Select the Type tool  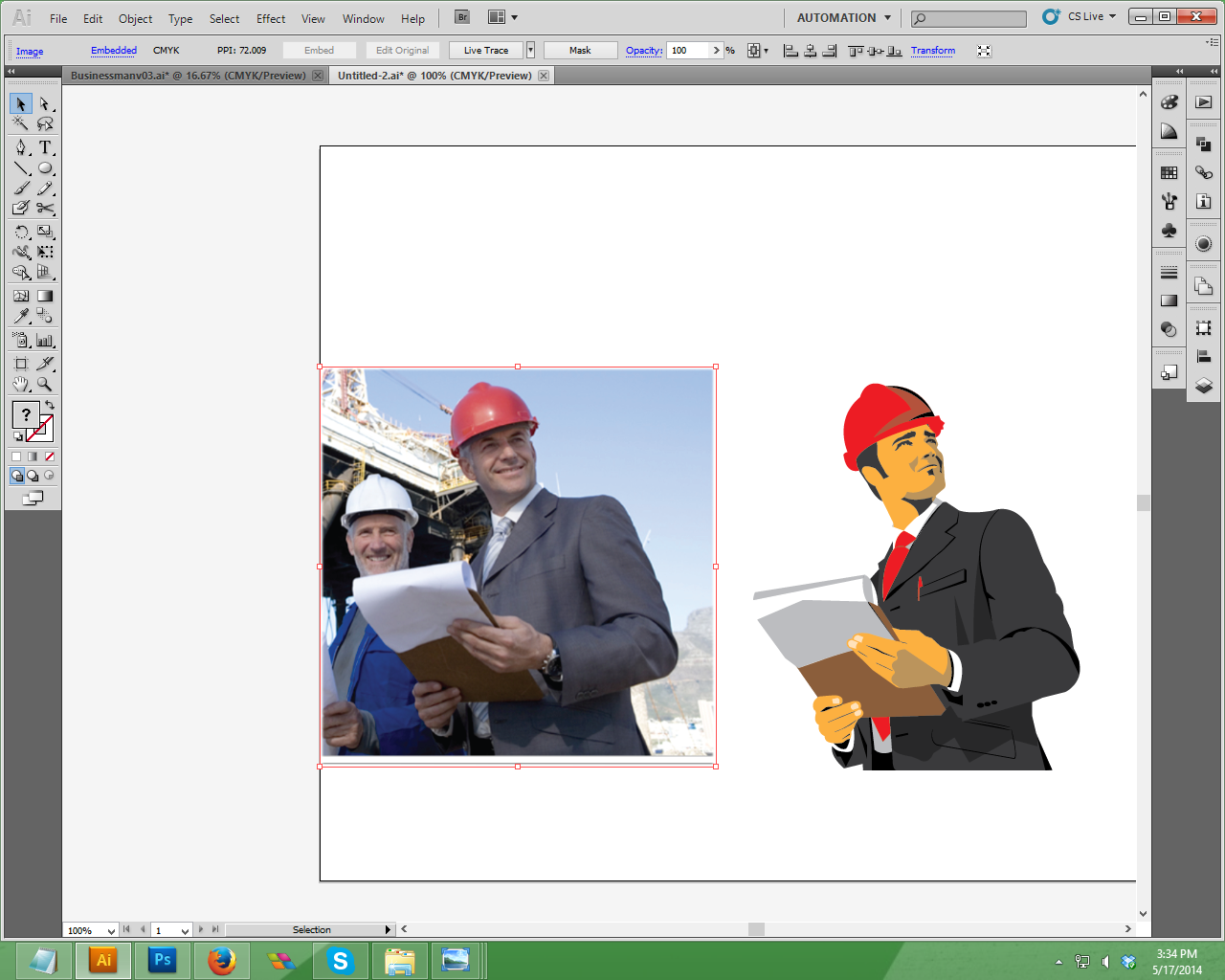pyautogui.click(x=45, y=147)
